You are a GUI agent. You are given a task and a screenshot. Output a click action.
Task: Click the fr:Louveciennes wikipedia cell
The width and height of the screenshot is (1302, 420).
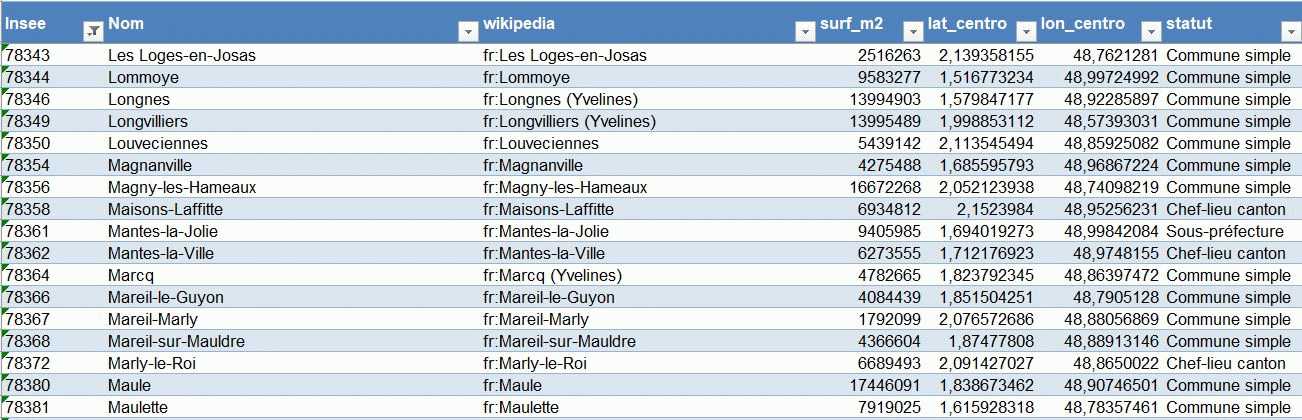[540, 143]
